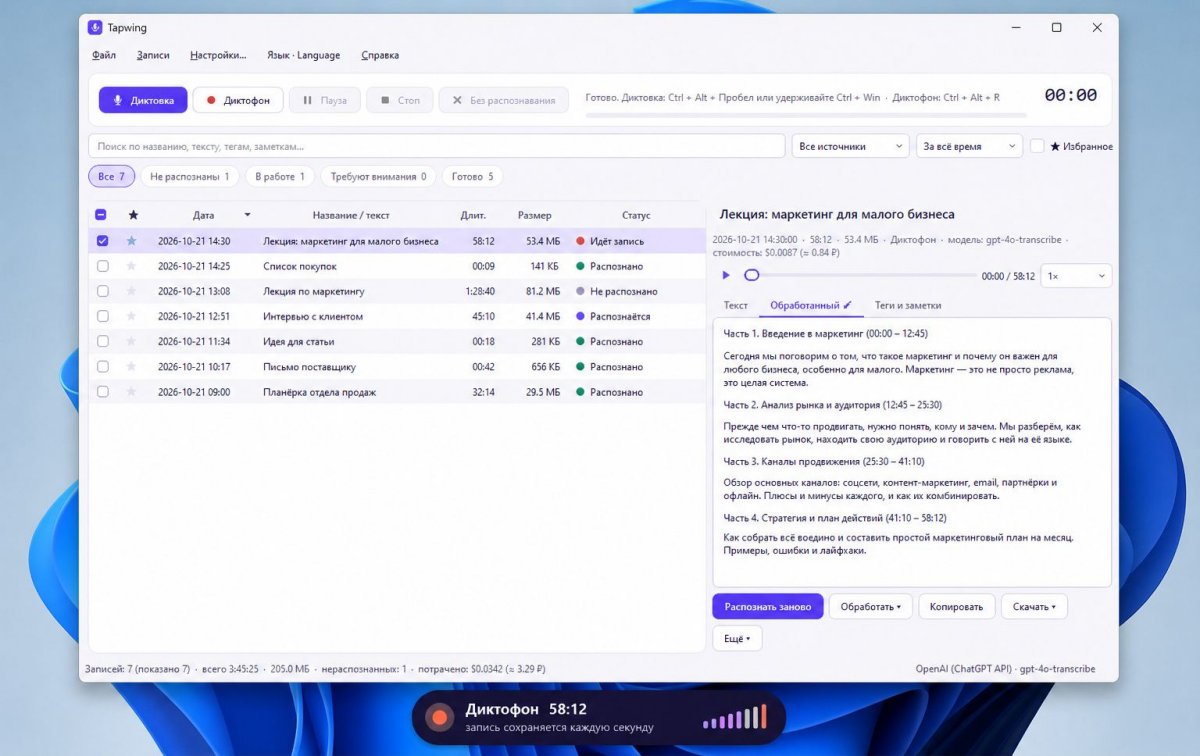
Task: Click the Пауза button in the toolbar
Action: [325, 100]
